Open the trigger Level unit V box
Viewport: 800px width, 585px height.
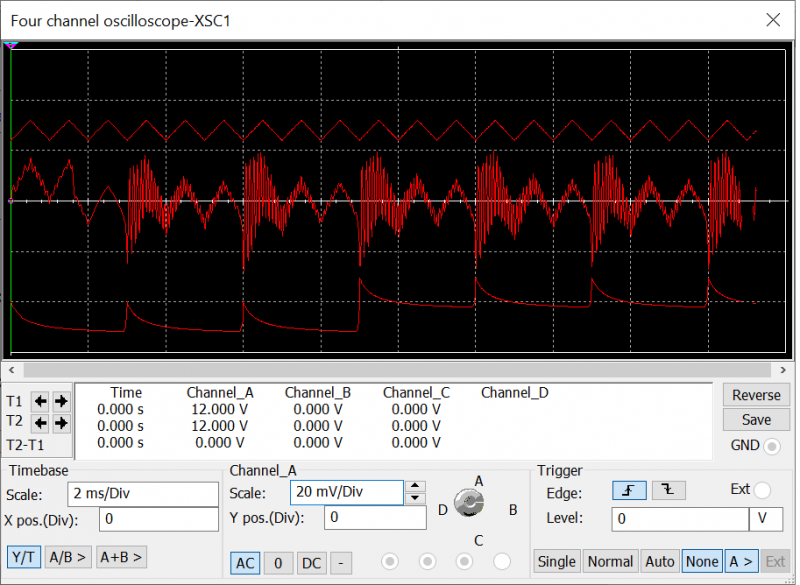(765, 519)
